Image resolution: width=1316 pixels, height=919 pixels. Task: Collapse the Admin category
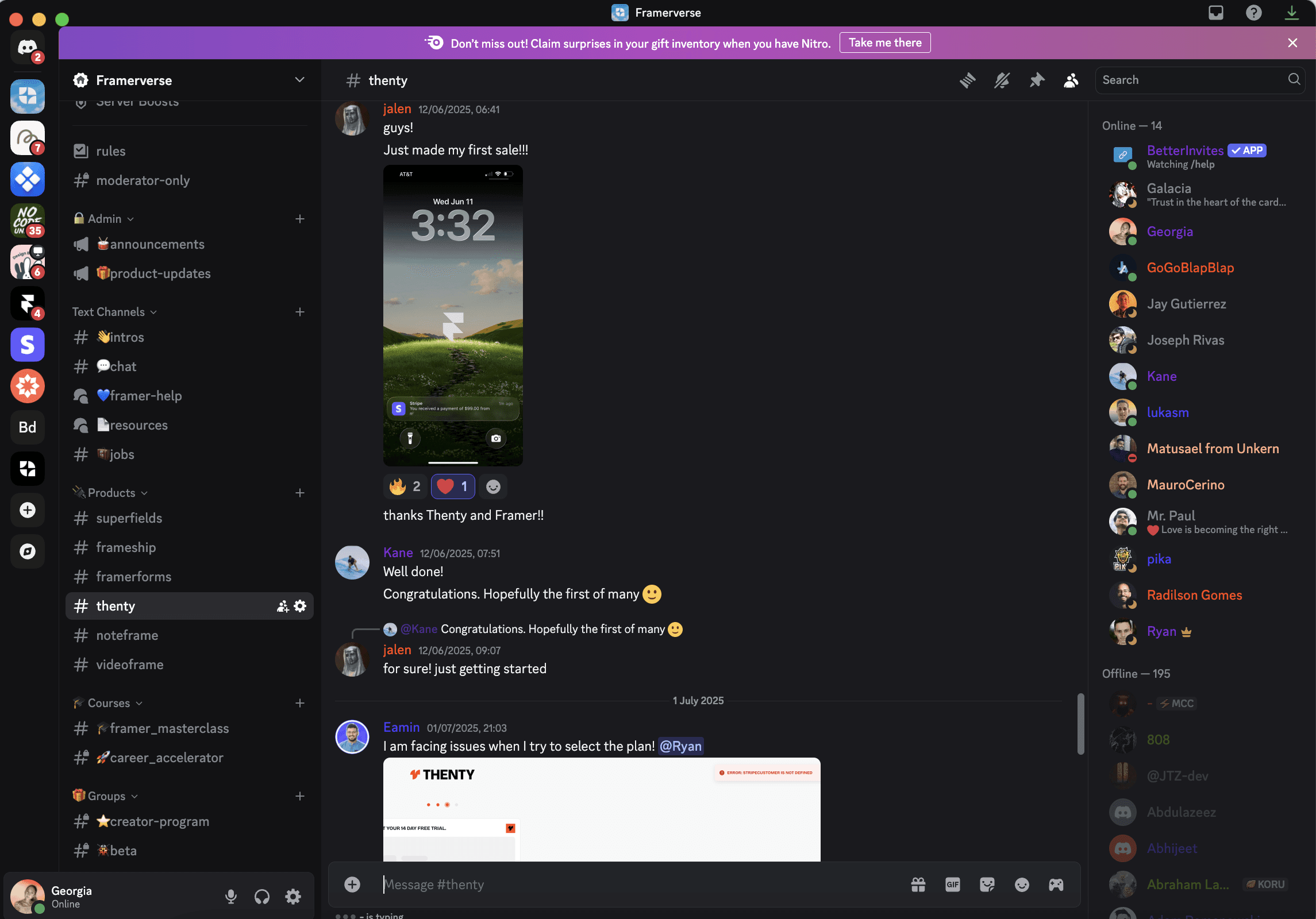[x=104, y=219]
